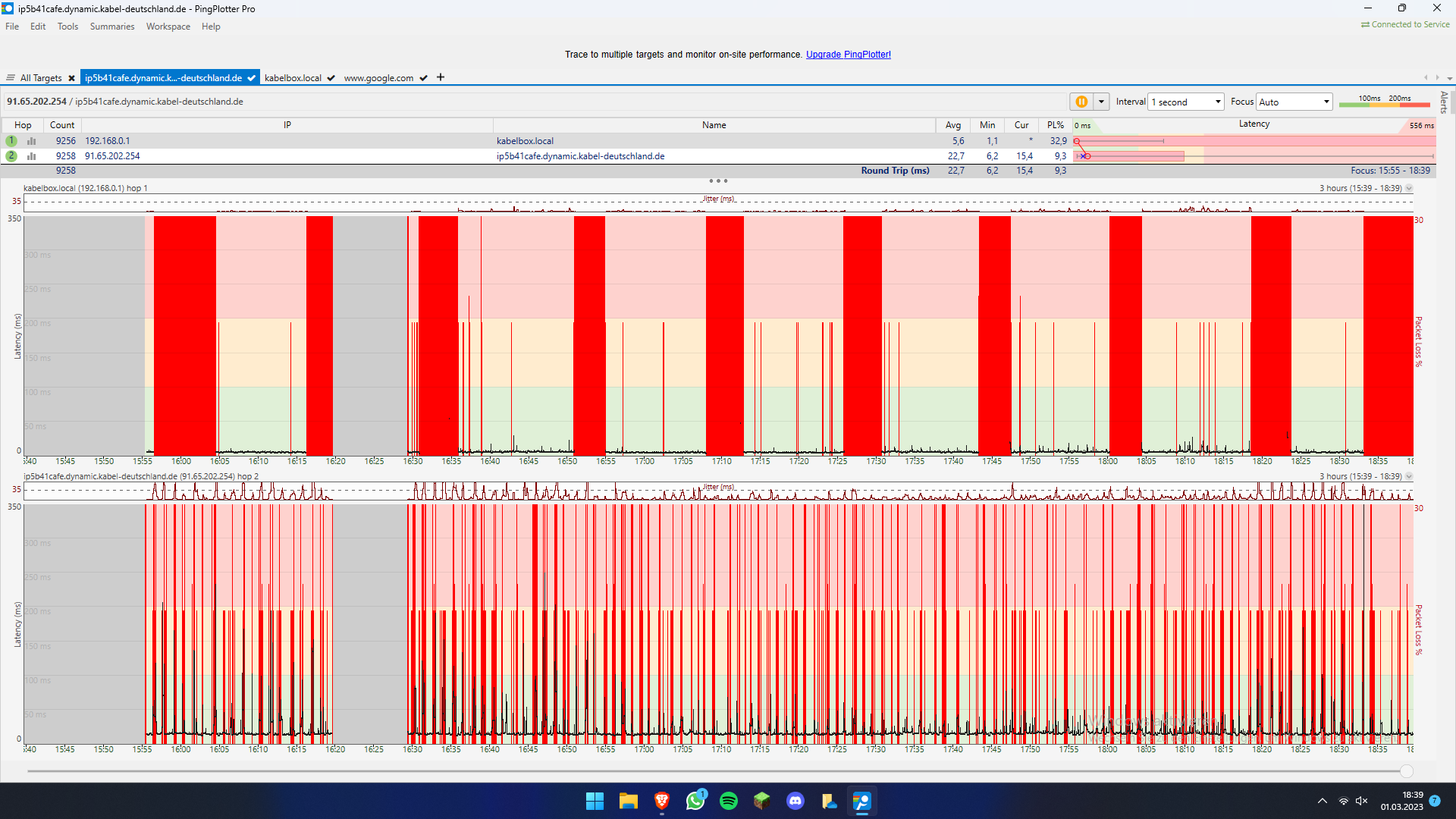
Task: Open Discord from the taskbar
Action: 795,801
